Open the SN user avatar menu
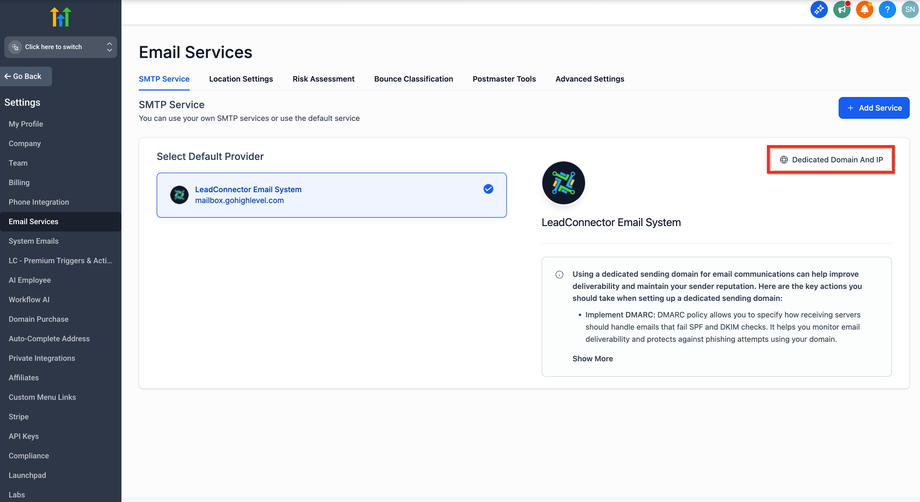 [x=908, y=10]
